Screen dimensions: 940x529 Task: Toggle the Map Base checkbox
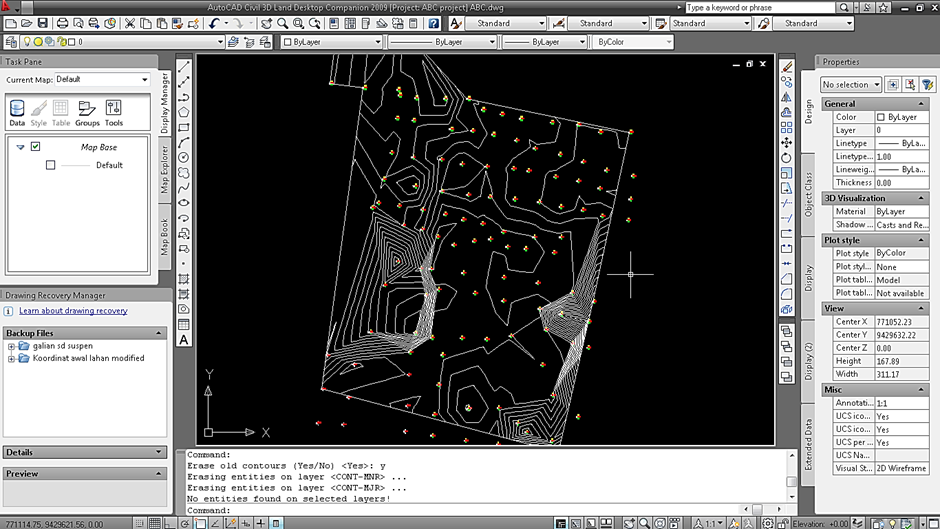pos(35,146)
